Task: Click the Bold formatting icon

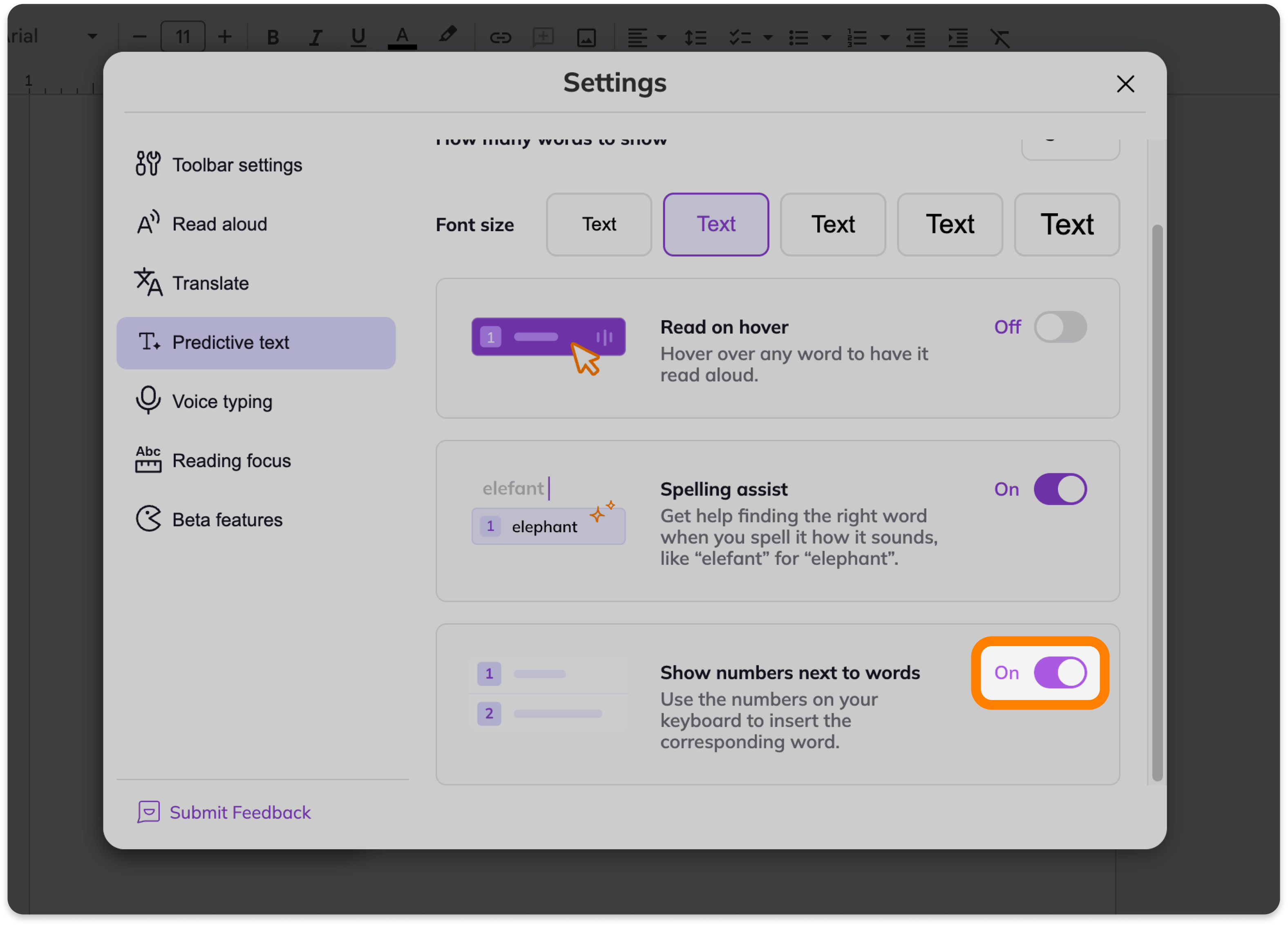Action: click(x=273, y=38)
